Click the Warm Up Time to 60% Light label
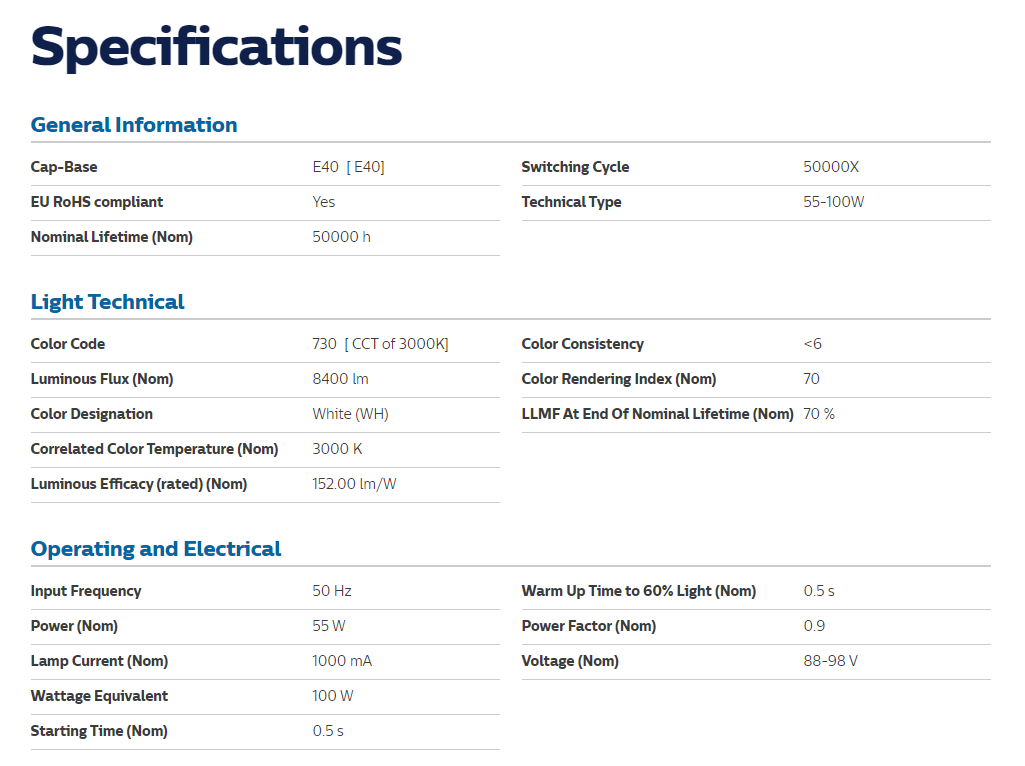This screenshot has height=766, width=1025. [639, 591]
